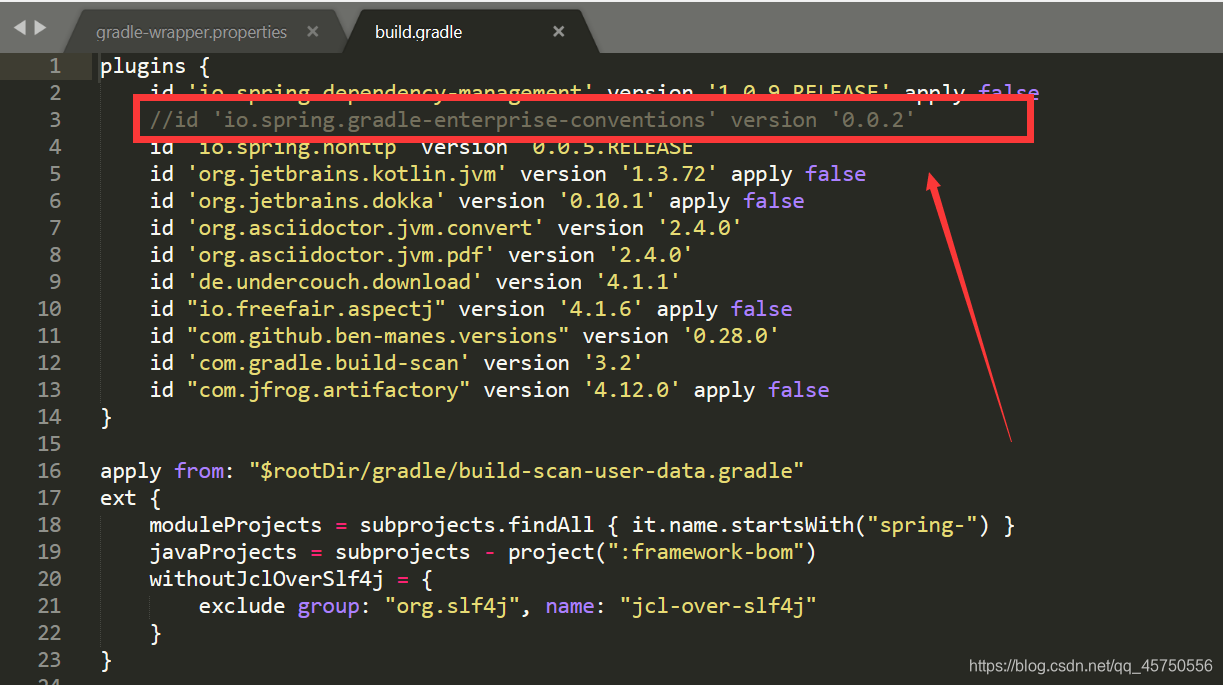
Task: Click the "org.slf4j" string literal
Action: click(452, 606)
